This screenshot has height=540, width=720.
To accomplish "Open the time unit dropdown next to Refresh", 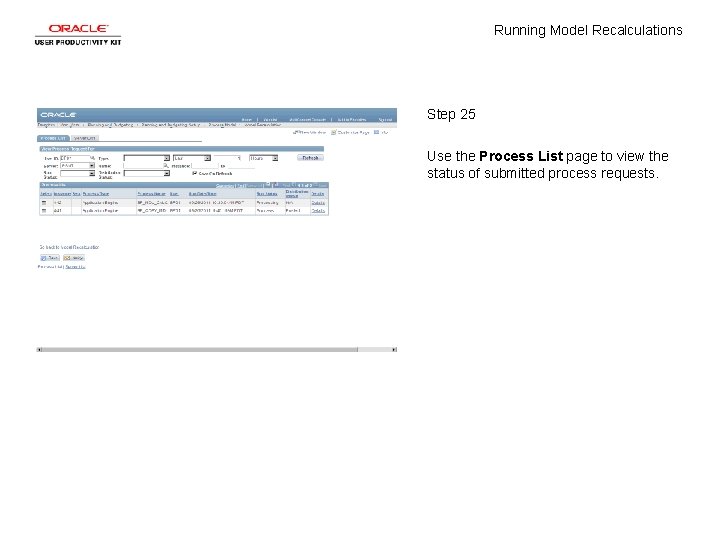I will point(264,158).
